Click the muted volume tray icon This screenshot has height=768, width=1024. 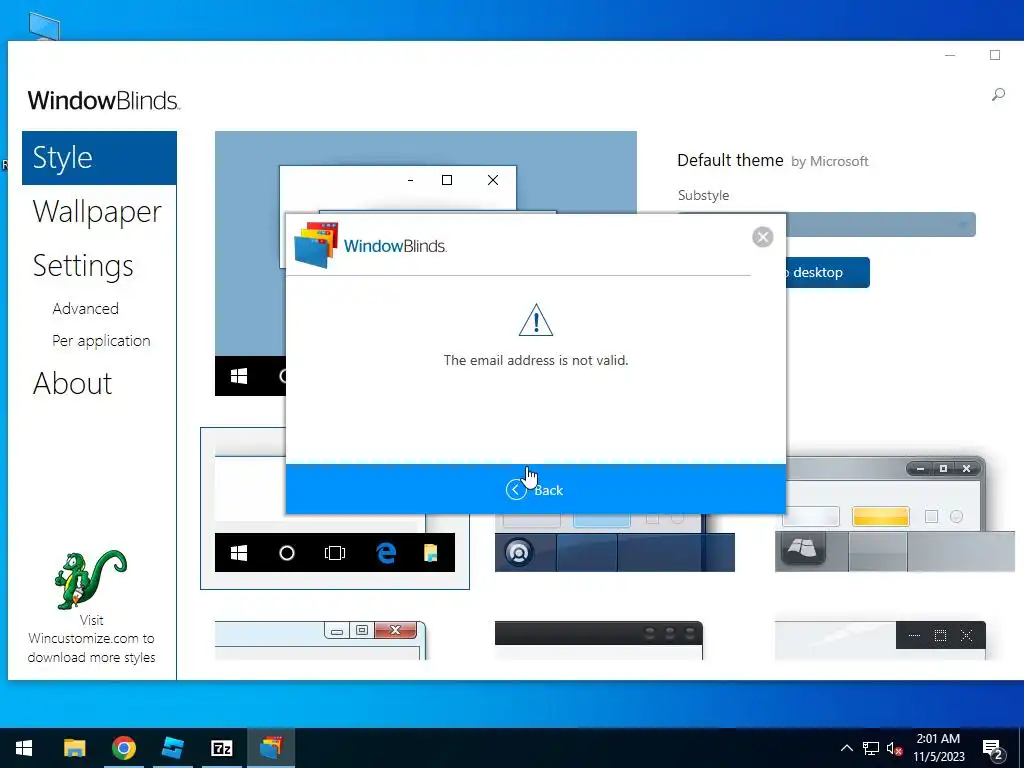coord(894,748)
